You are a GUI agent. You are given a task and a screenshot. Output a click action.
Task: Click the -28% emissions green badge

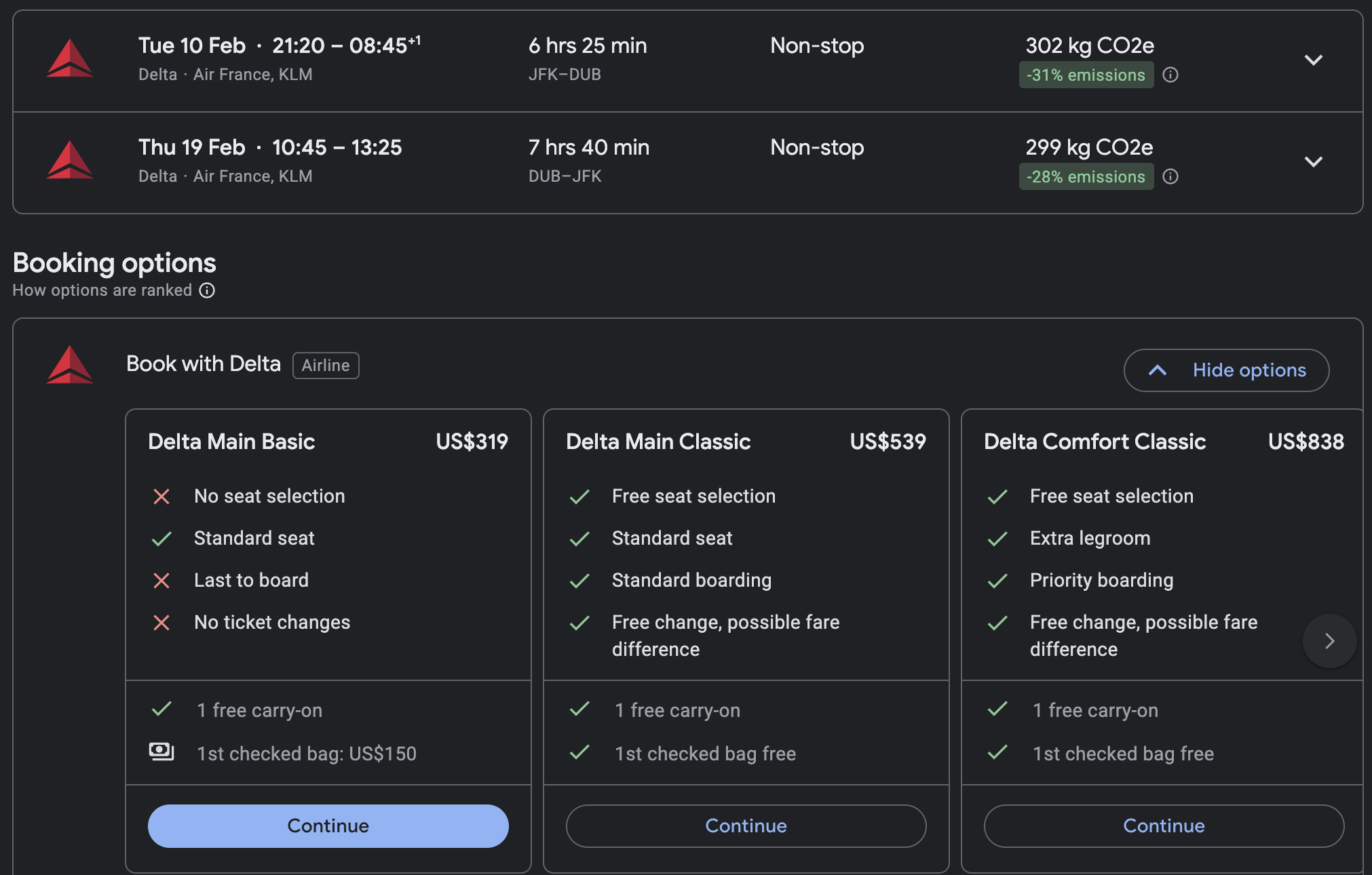1086,176
